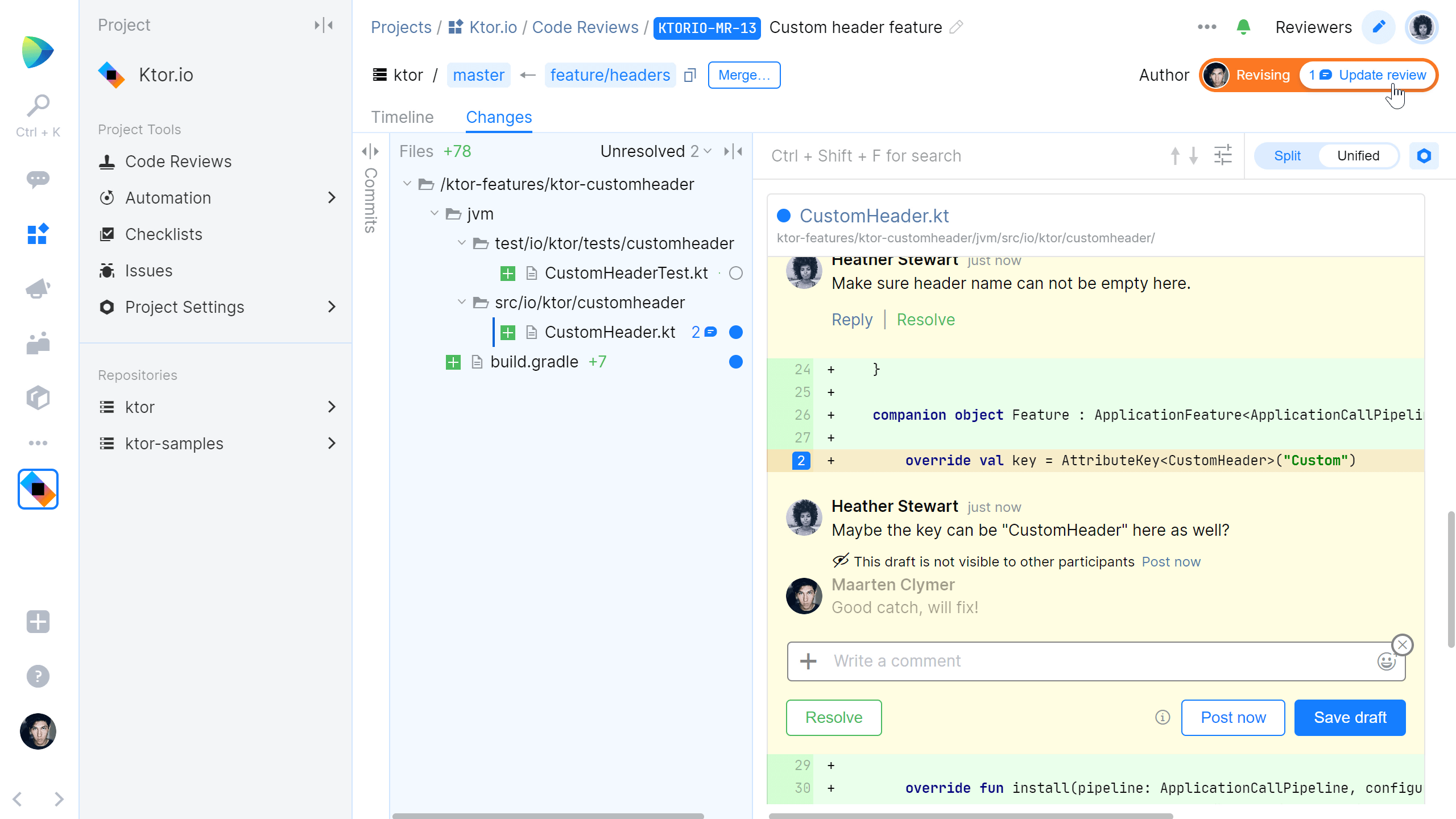The width and height of the screenshot is (1456, 819).
Task: Click the Save draft button
Action: (1350, 718)
